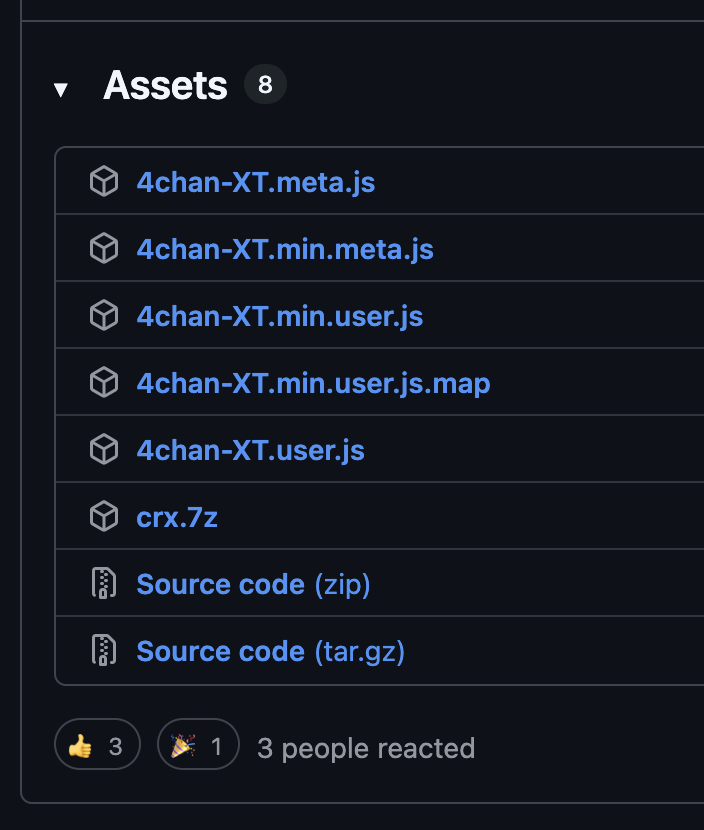Viewport: 704px width, 830px height.
Task: Download Source code (zip) archive
Action: [x=253, y=584]
